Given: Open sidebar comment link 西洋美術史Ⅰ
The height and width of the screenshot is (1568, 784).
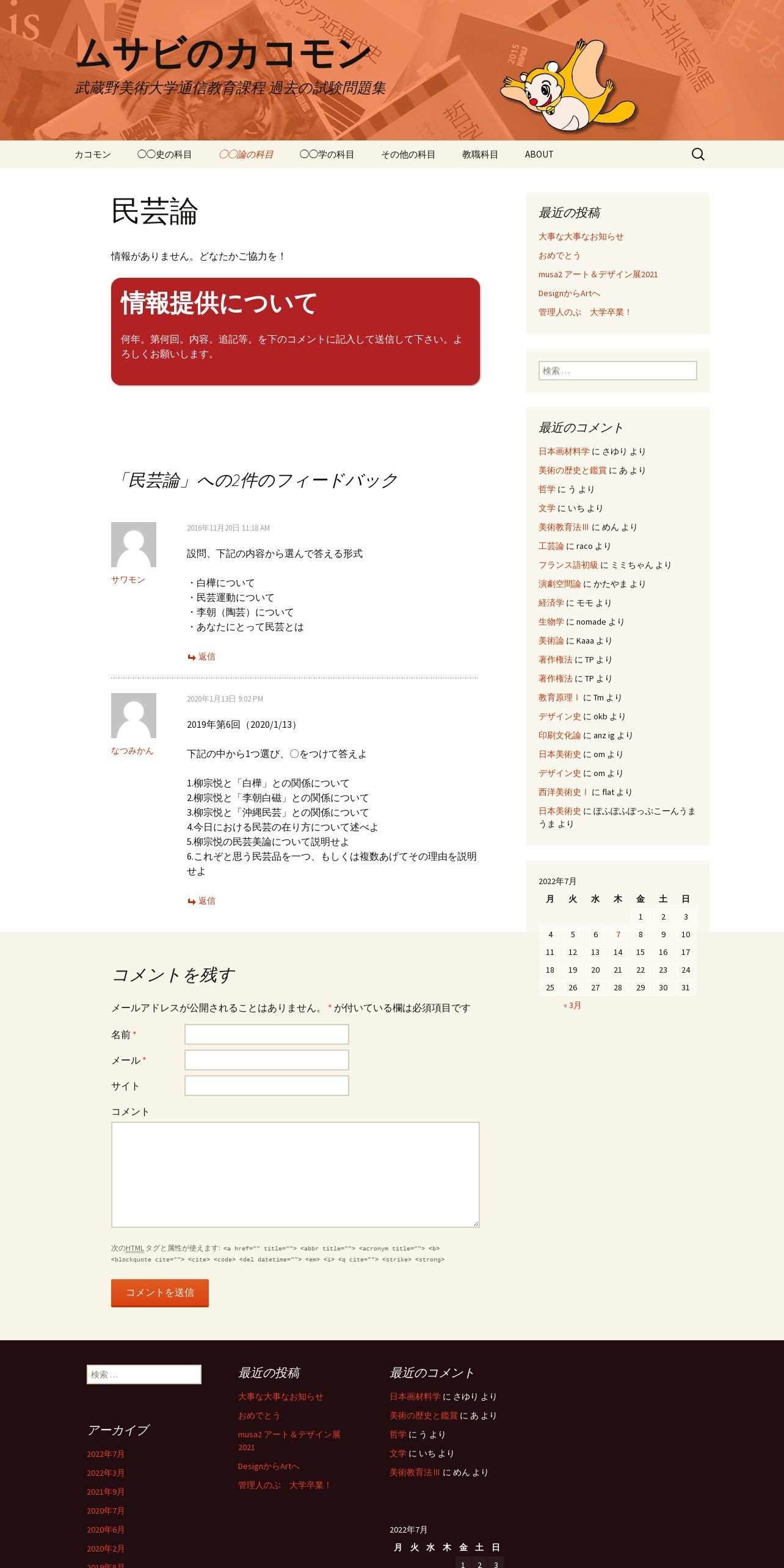Looking at the screenshot, I should [564, 793].
